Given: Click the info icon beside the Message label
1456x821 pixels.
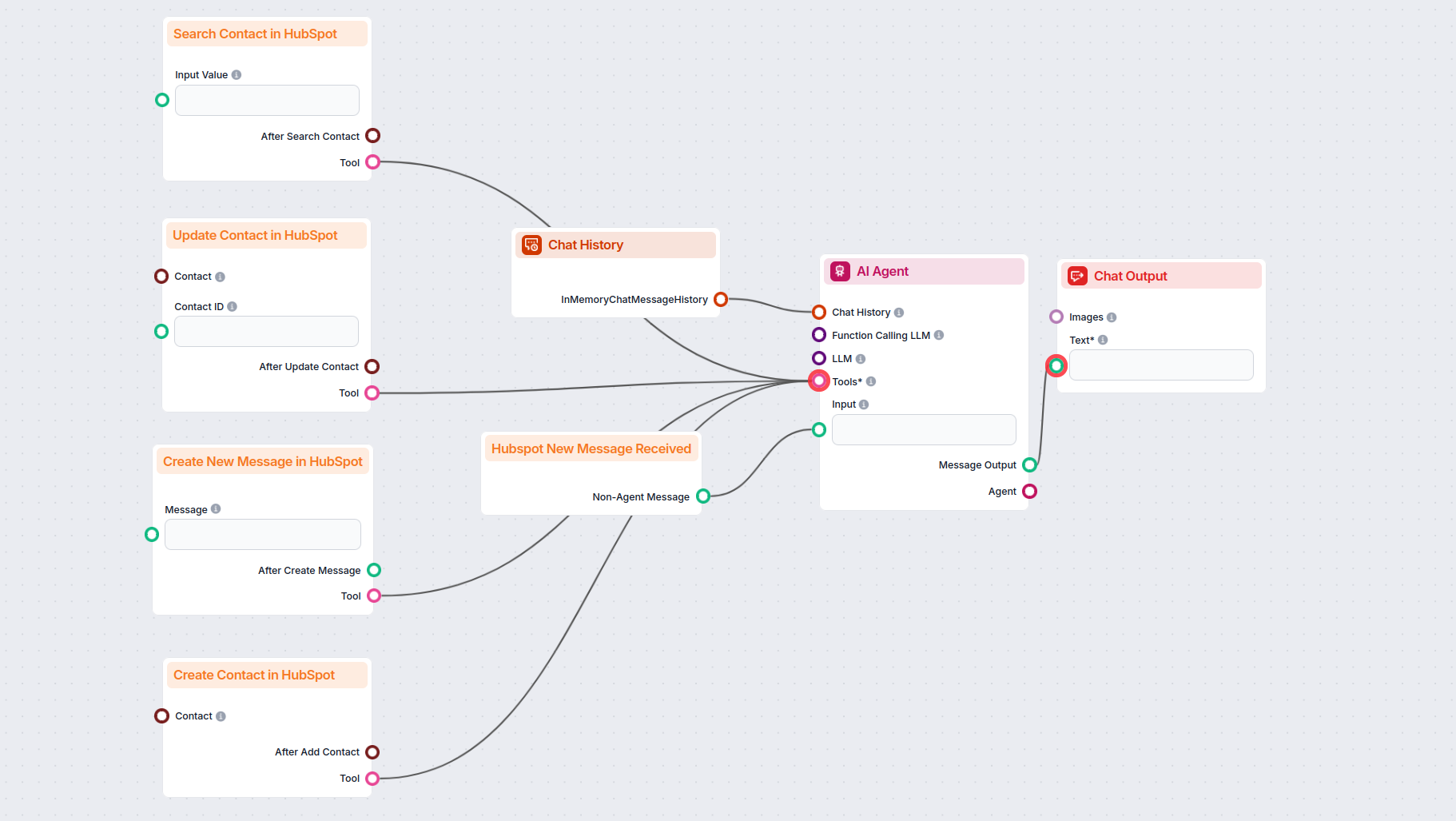Looking at the screenshot, I should pyautogui.click(x=214, y=509).
